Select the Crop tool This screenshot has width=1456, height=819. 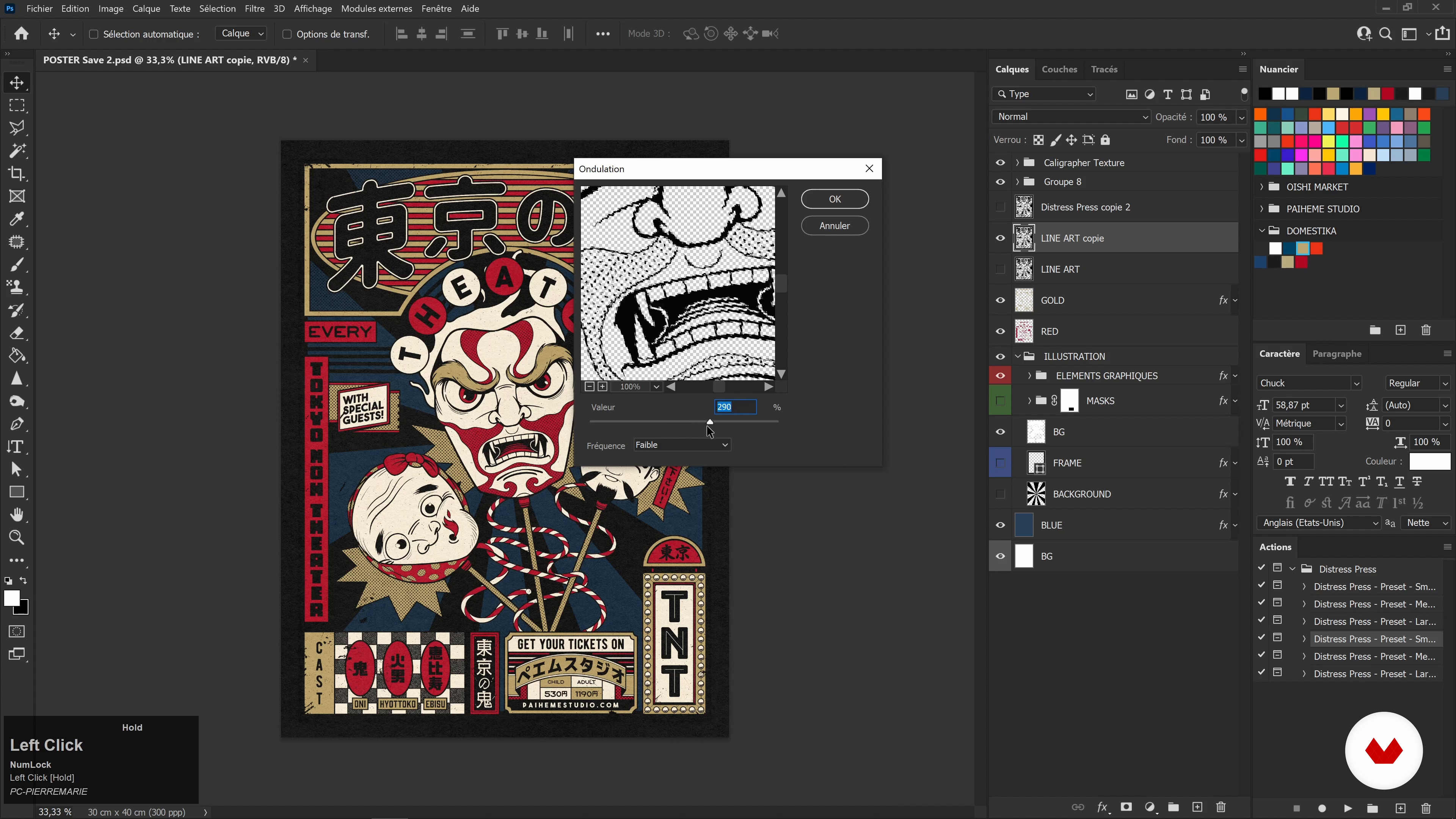17,174
